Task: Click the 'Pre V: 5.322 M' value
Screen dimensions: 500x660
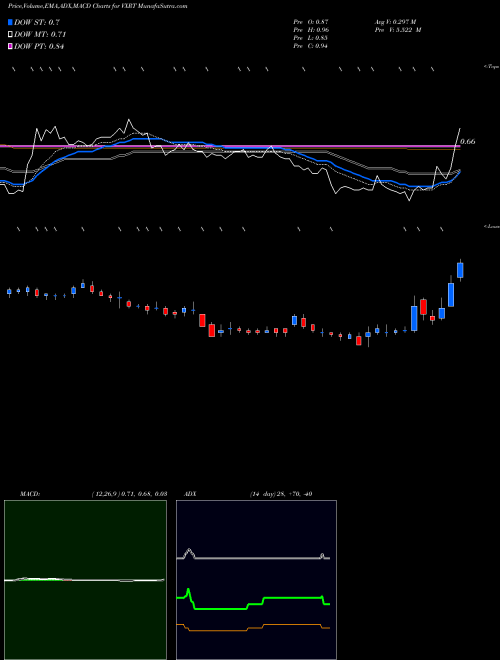Action: [397, 29]
